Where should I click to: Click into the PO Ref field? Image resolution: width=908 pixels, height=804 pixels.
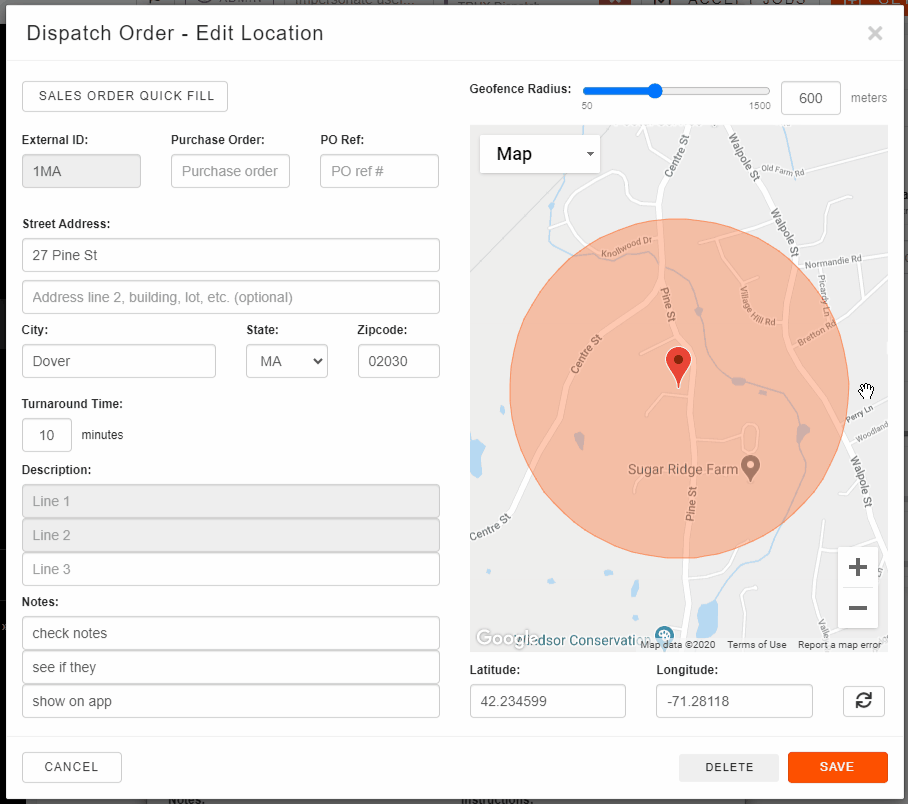[379, 171]
